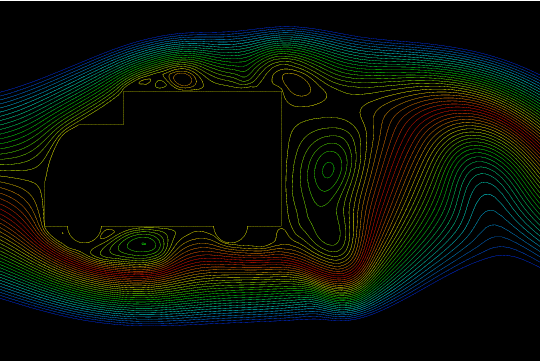This screenshot has height=361, width=541.
Task: Click the tiny leftmost eddy above the windshield
Action: click(145, 82)
